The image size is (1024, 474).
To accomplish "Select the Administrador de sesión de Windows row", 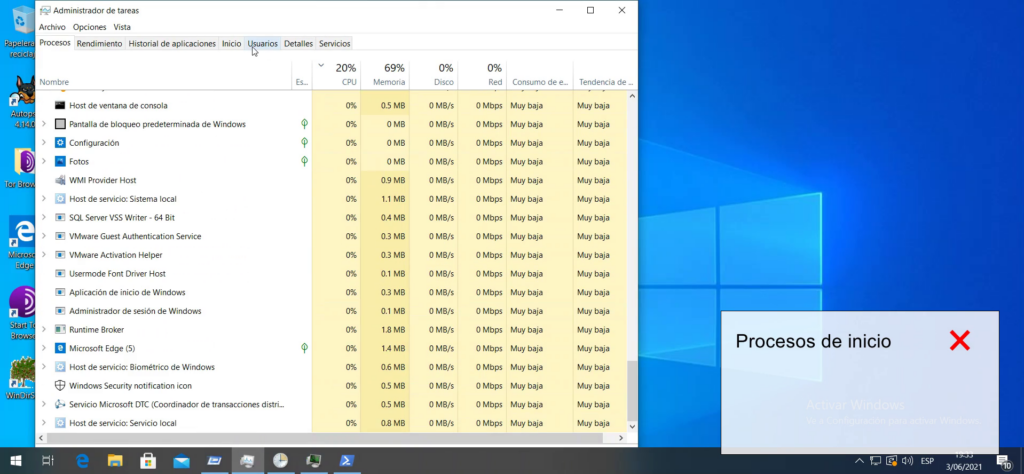I will click(332, 311).
